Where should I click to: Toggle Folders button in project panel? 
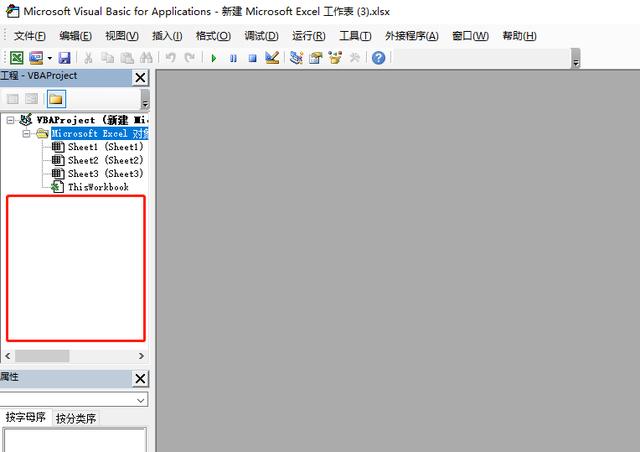(x=56, y=99)
